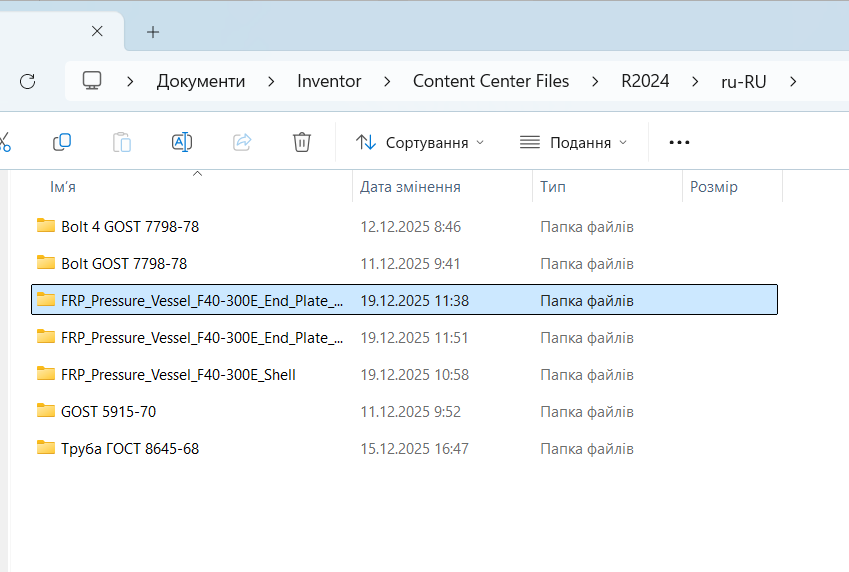849x572 pixels.
Task: Click the Share icon in toolbar
Action: tap(242, 142)
